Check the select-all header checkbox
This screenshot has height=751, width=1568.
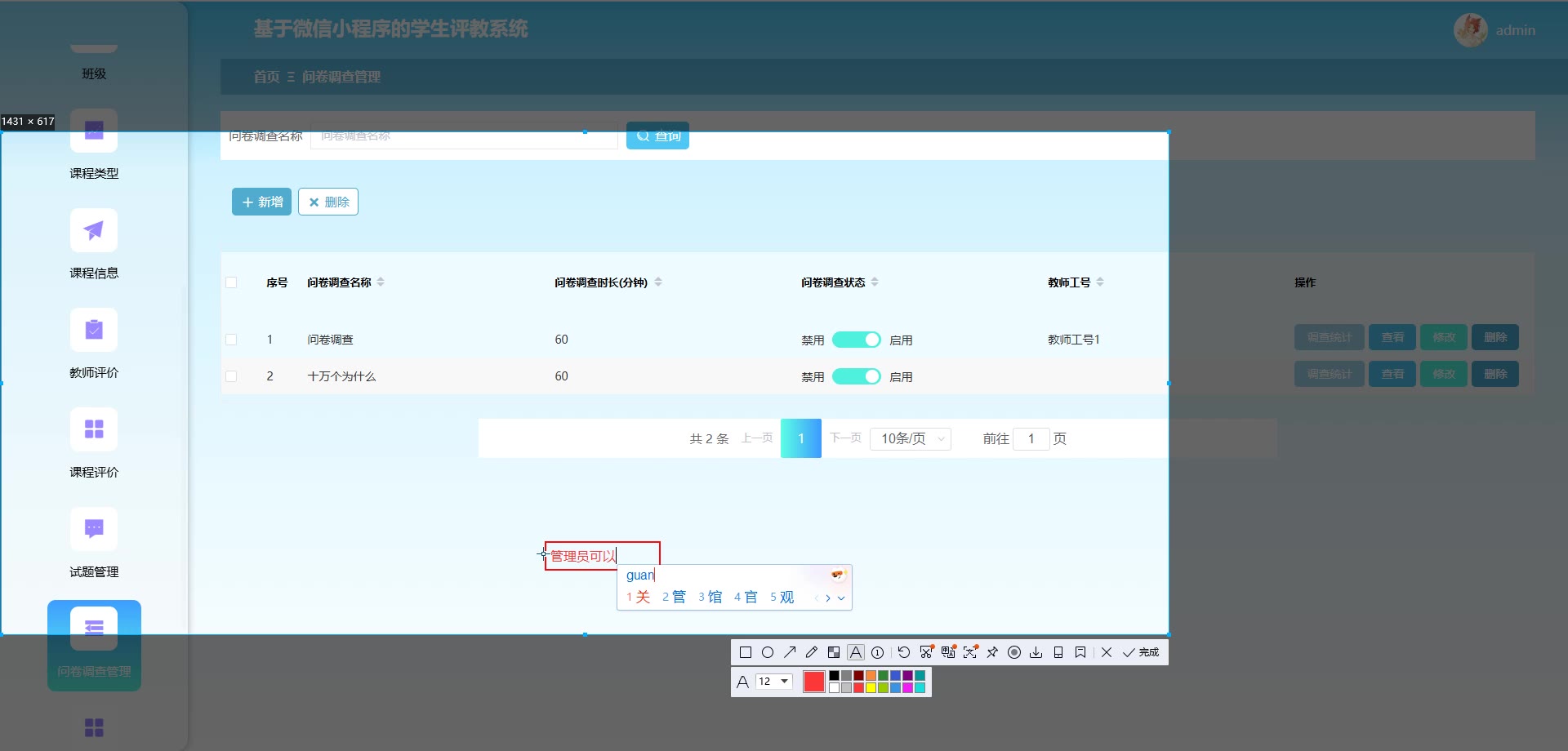click(231, 282)
